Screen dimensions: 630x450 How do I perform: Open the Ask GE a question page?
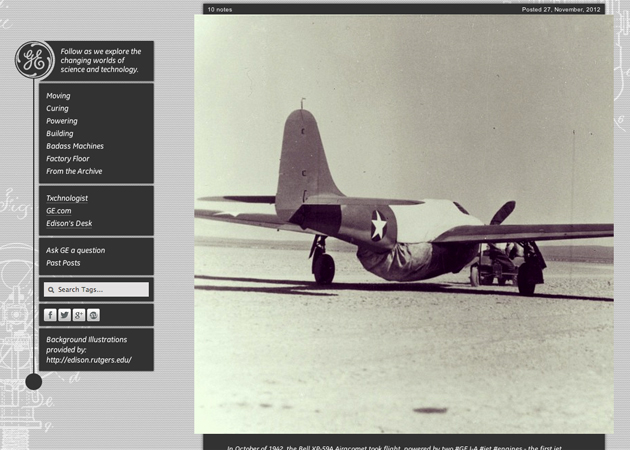pos(75,251)
